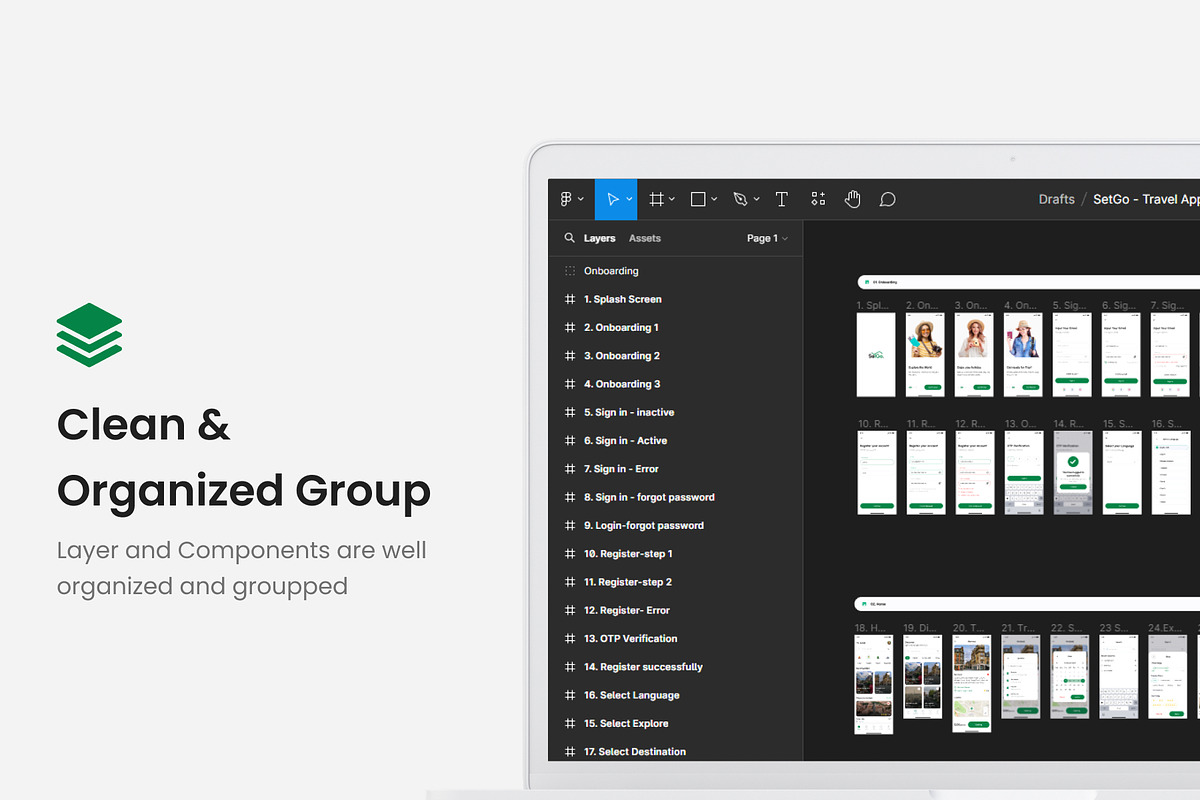Click the frame icon beside 4. Onboarding 3
Screen dimensions: 1200x800
(x=570, y=384)
